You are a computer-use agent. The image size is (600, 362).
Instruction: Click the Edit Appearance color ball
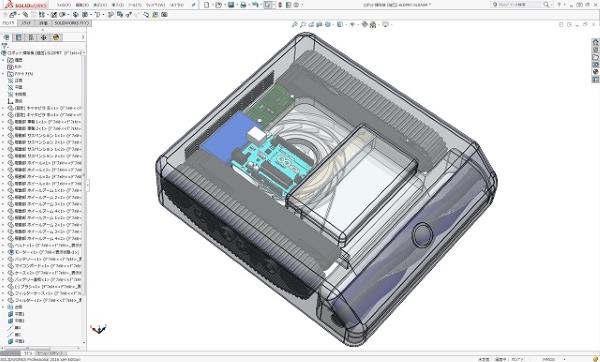pyautogui.click(x=364, y=24)
